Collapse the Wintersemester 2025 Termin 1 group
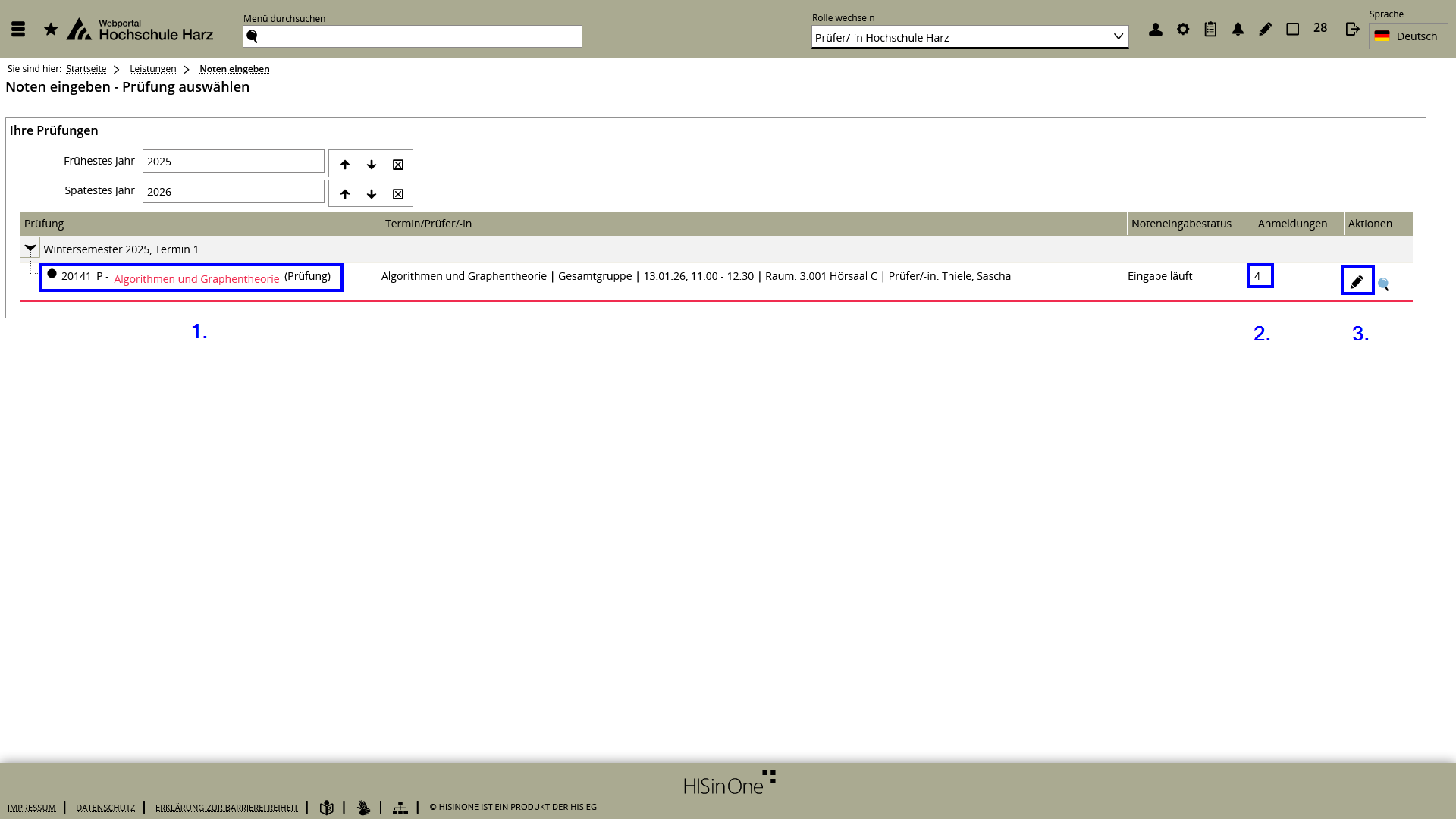The height and width of the screenshot is (819, 1456). click(x=30, y=248)
